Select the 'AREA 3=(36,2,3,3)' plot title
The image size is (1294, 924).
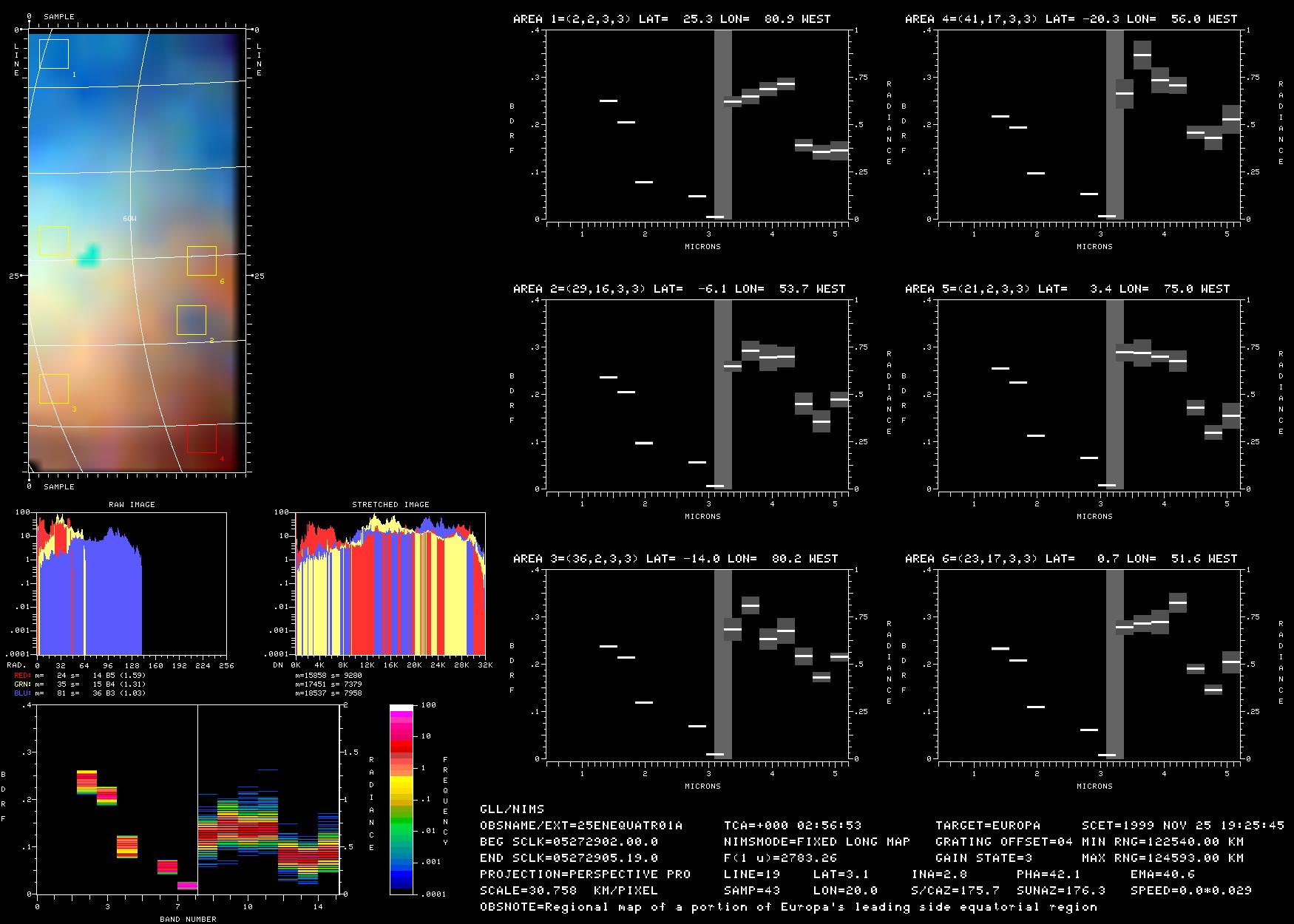pyautogui.click(x=676, y=559)
